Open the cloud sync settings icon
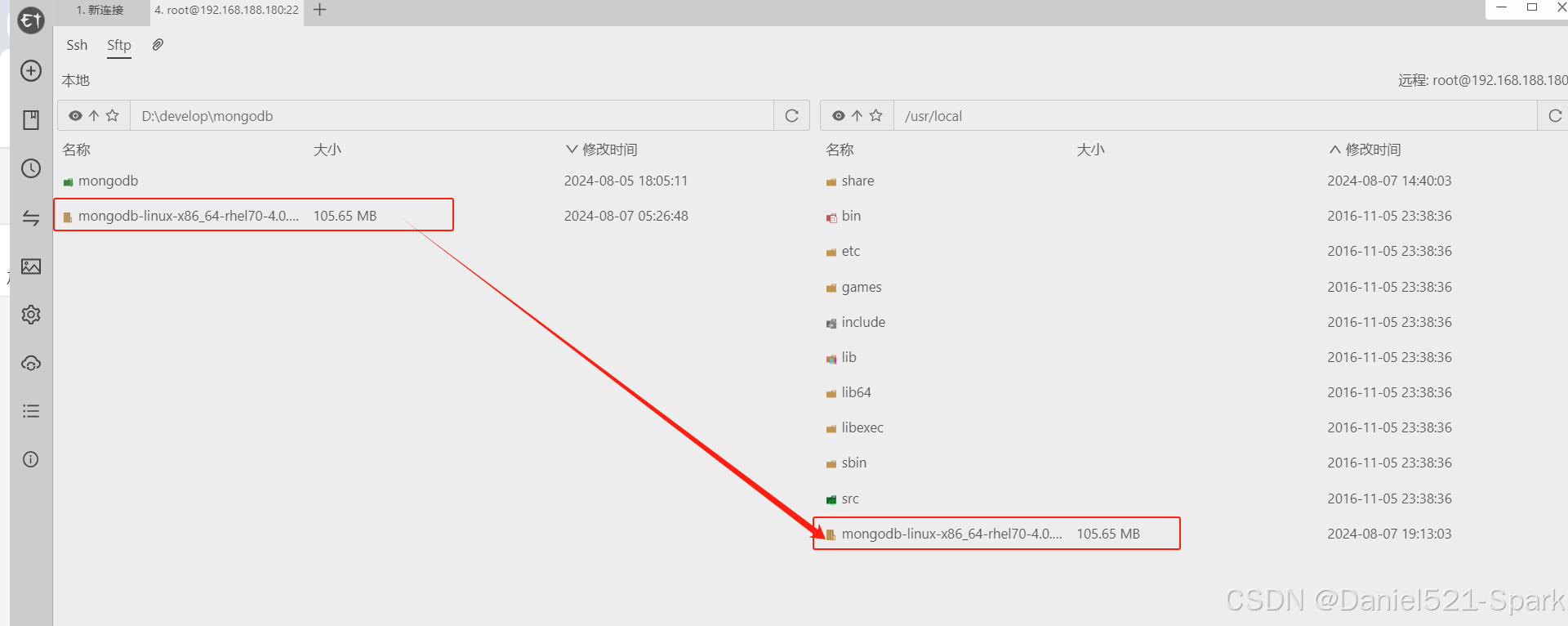Image resolution: width=1568 pixels, height=626 pixels. [31, 363]
